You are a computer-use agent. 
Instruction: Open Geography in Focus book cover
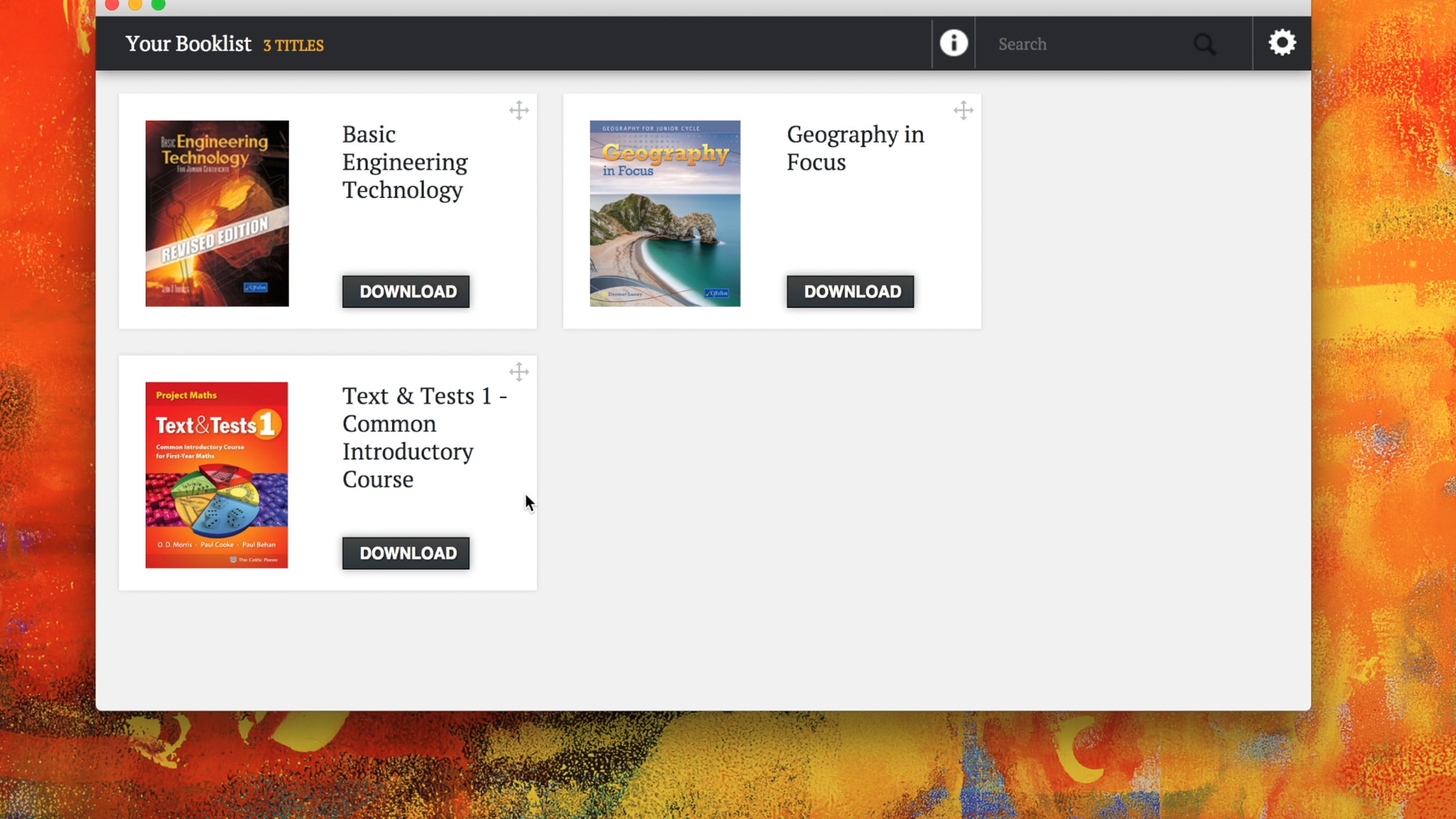pos(665,214)
